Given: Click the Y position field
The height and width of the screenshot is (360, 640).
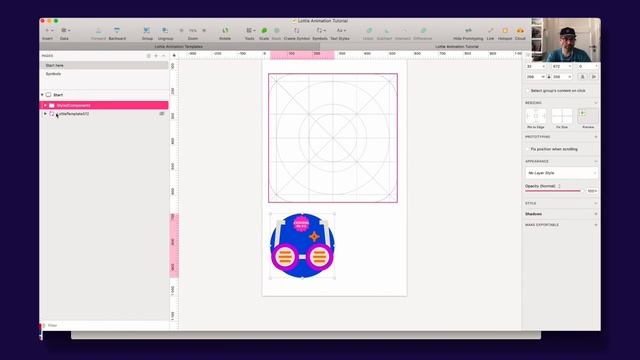Looking at the screenshot, I should (562, 66).
